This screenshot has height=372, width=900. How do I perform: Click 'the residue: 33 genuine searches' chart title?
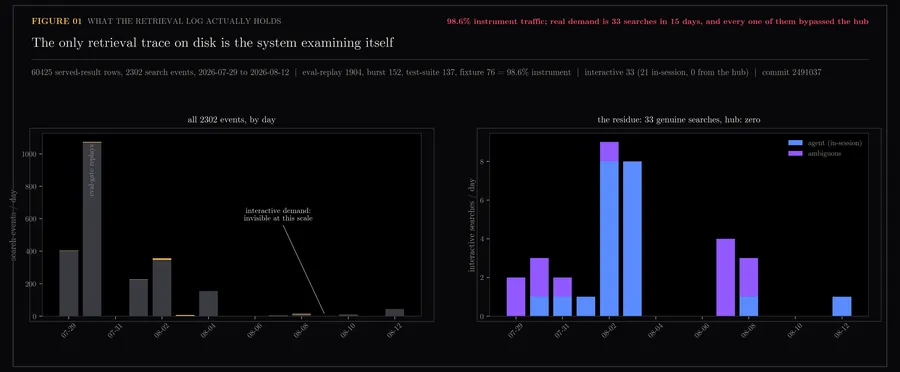(x=678, y=120)
